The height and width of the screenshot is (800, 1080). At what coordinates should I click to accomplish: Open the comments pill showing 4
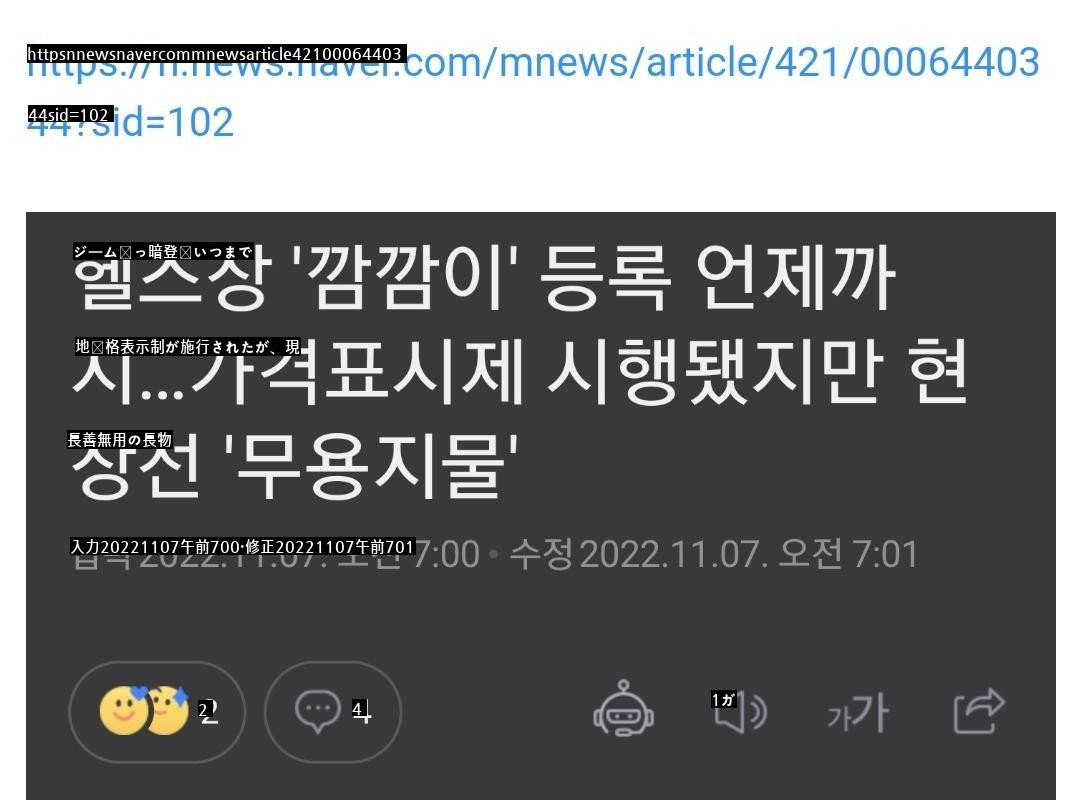pyautogui.click(x=333, y=712)
